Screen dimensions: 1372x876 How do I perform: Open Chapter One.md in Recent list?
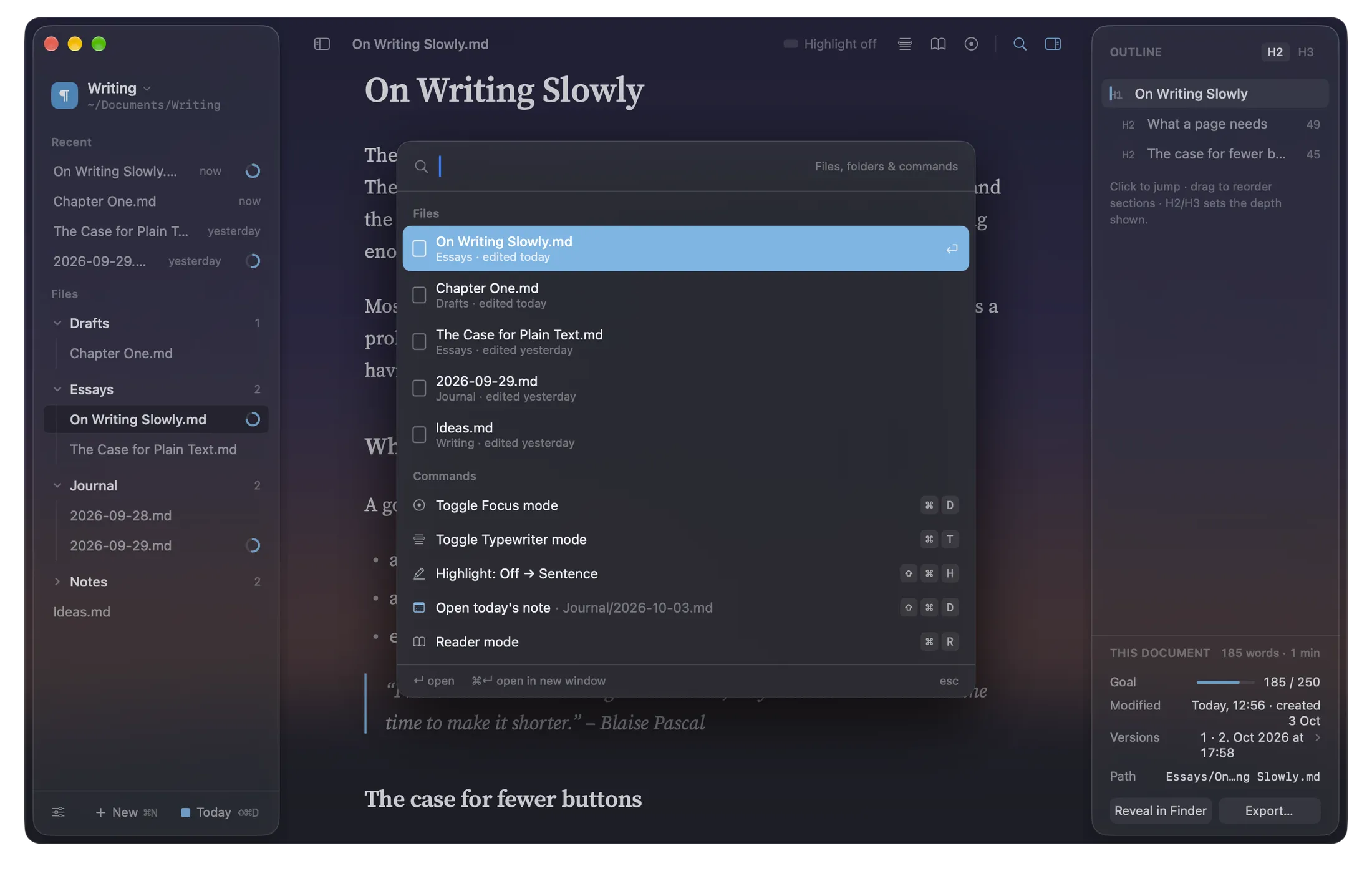coord(156,201)
